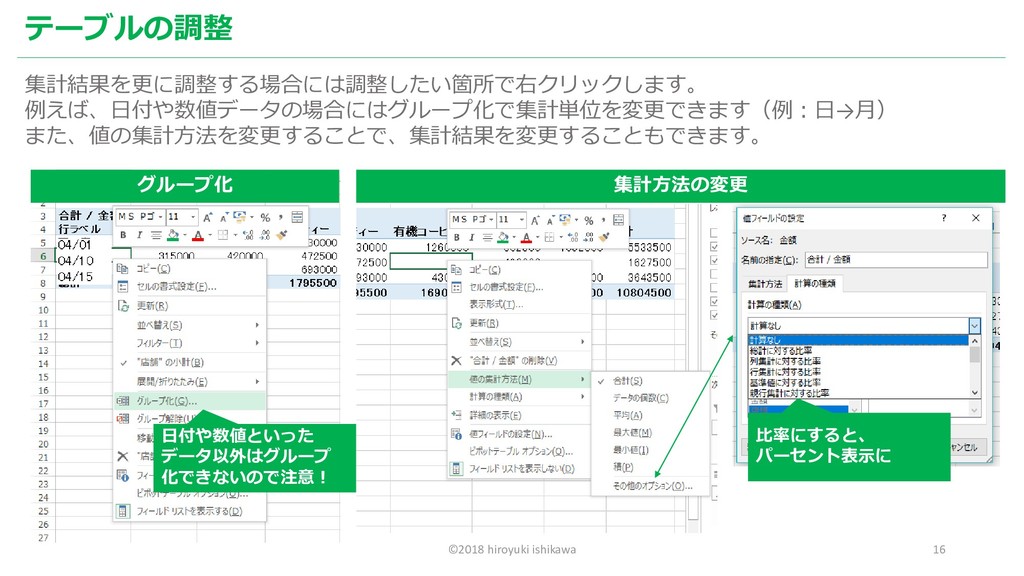This screenshot has width=1024, height=576.
Task: Click row label 04/15 in the pivot table
Action: click(76, 276)
